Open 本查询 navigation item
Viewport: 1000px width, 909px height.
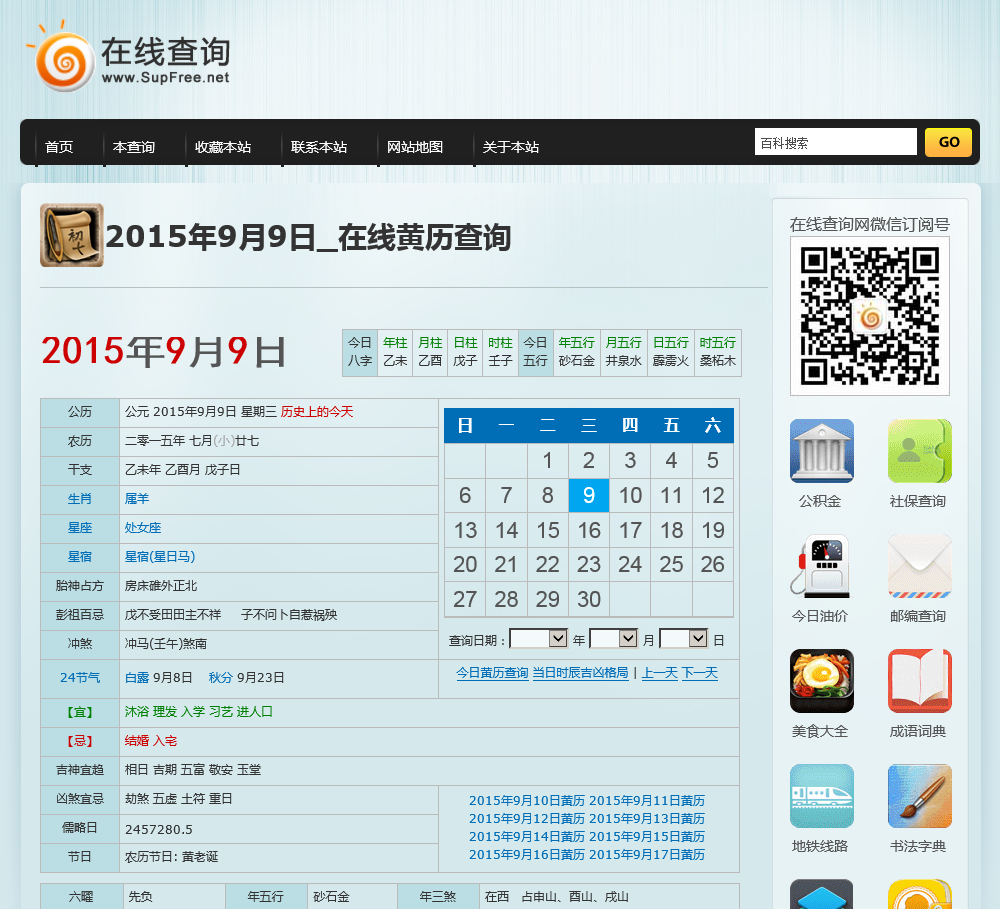pos(133,147)
